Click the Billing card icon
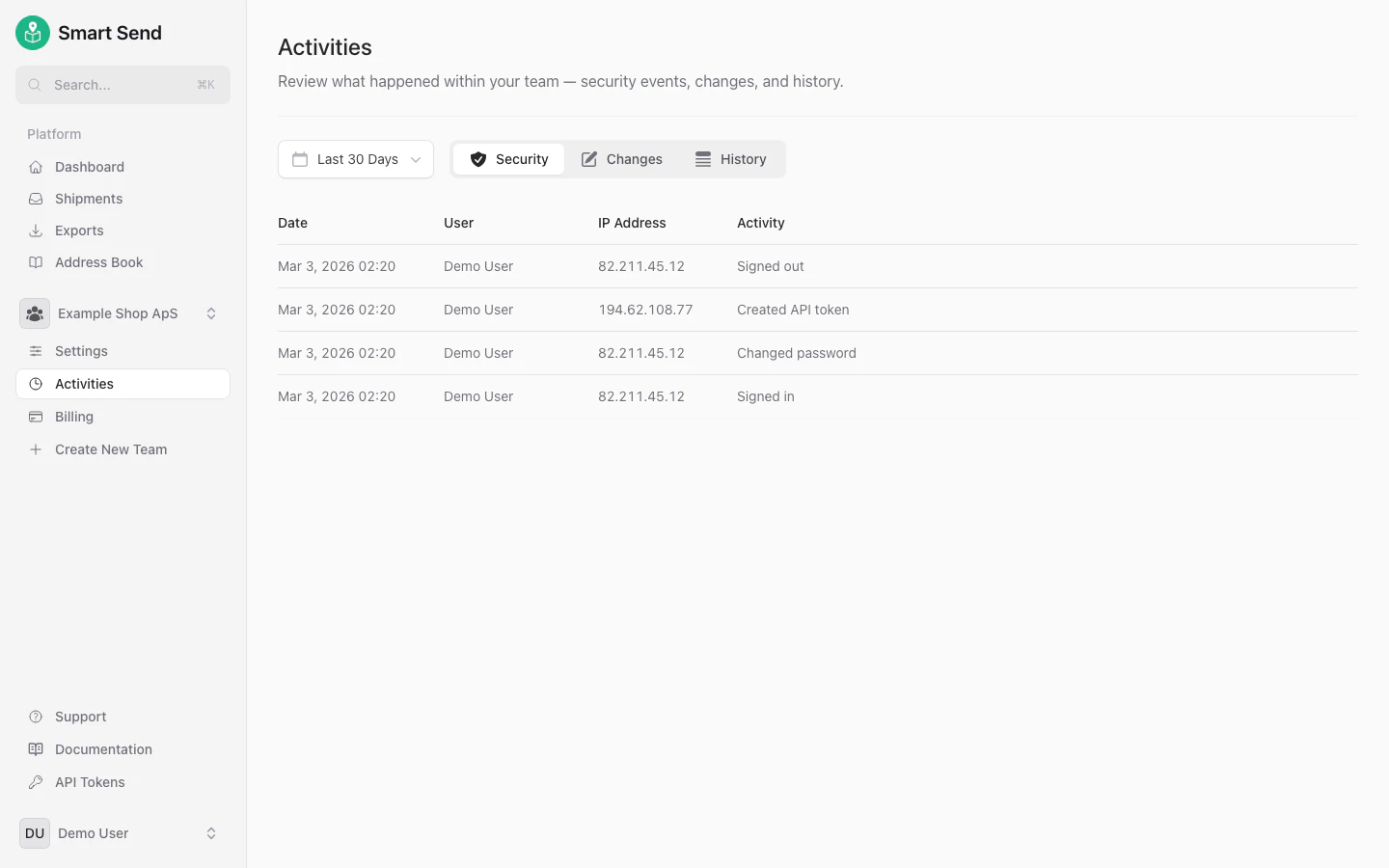 coord(35,416)
